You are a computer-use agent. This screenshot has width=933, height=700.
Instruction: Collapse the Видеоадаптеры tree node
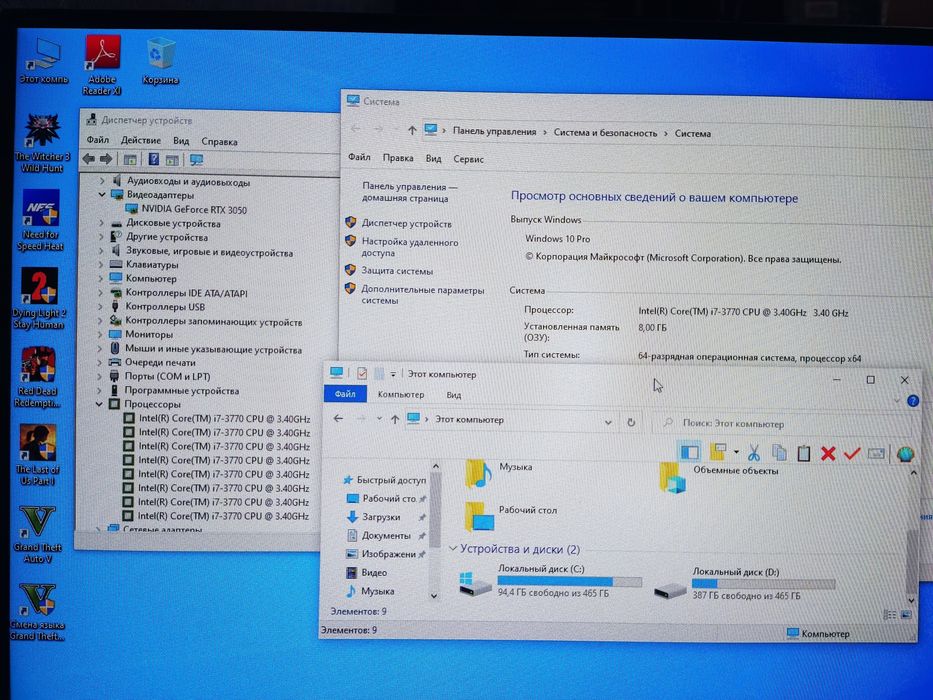[102, 195]
